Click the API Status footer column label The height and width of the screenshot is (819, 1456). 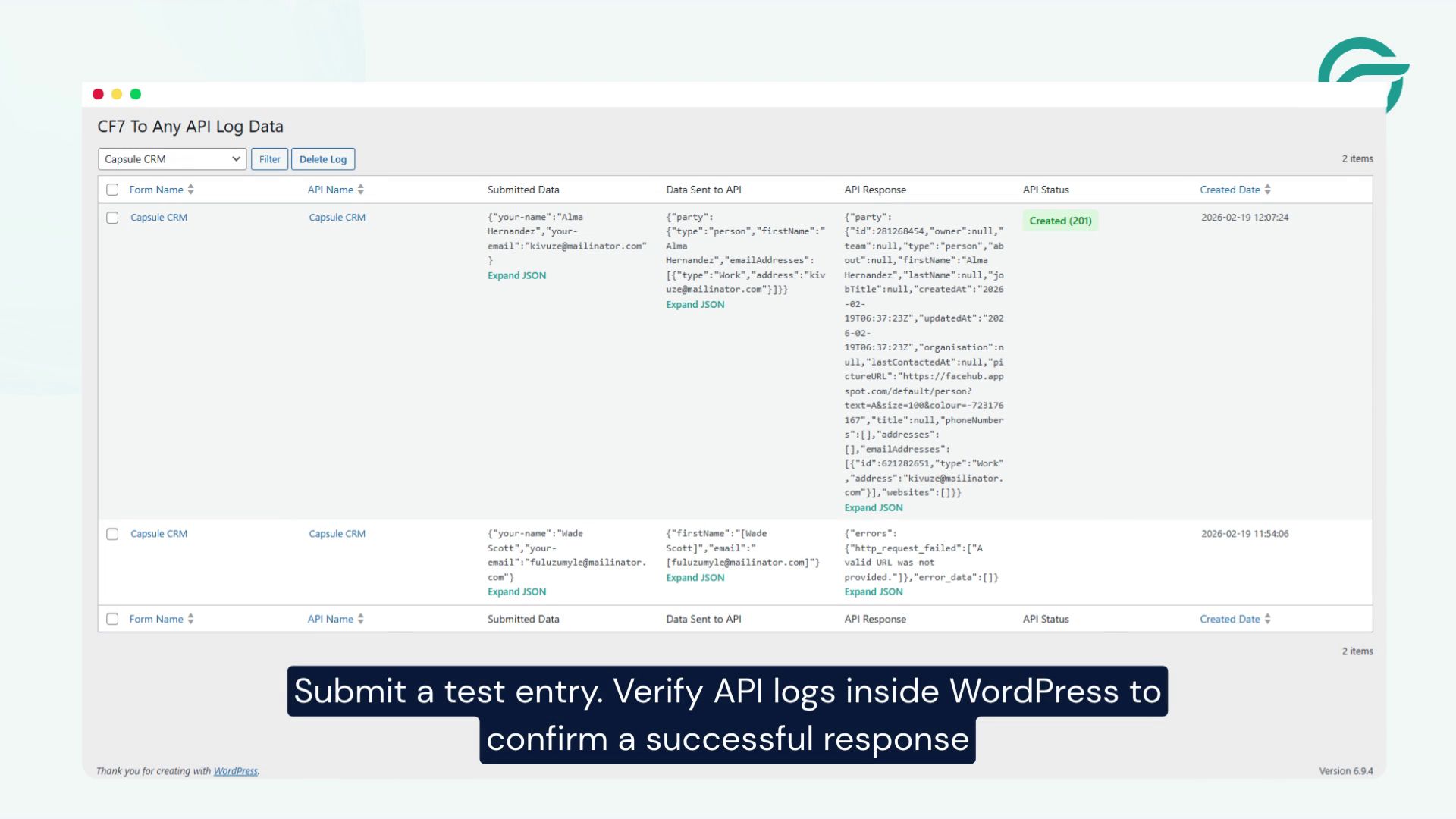(1046, 619)
